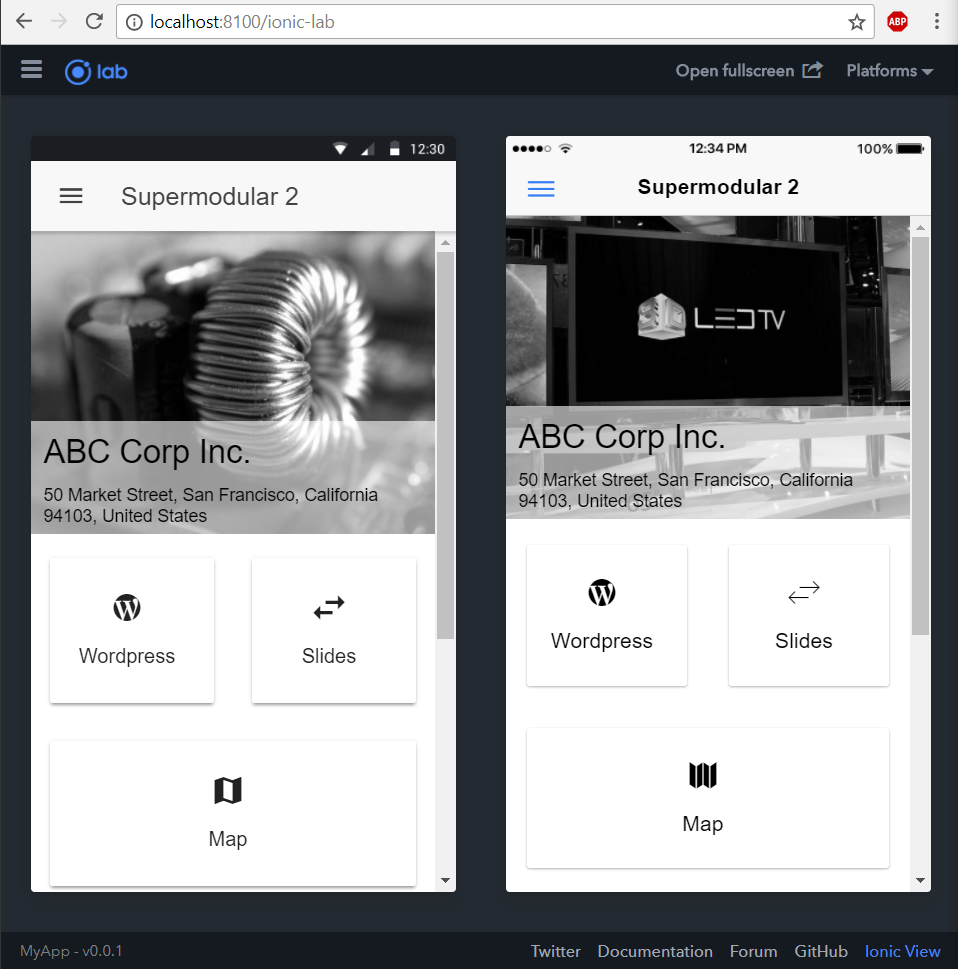Open the Slides card in Android preview
958x969 pixels.
334,630
